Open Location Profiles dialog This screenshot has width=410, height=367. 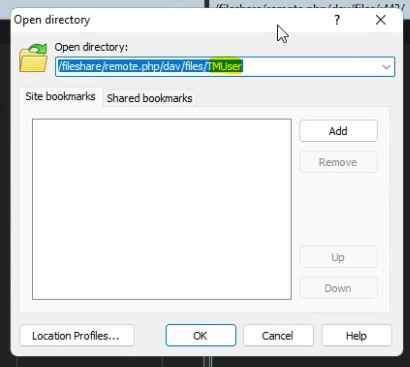(x=77, y=336)
